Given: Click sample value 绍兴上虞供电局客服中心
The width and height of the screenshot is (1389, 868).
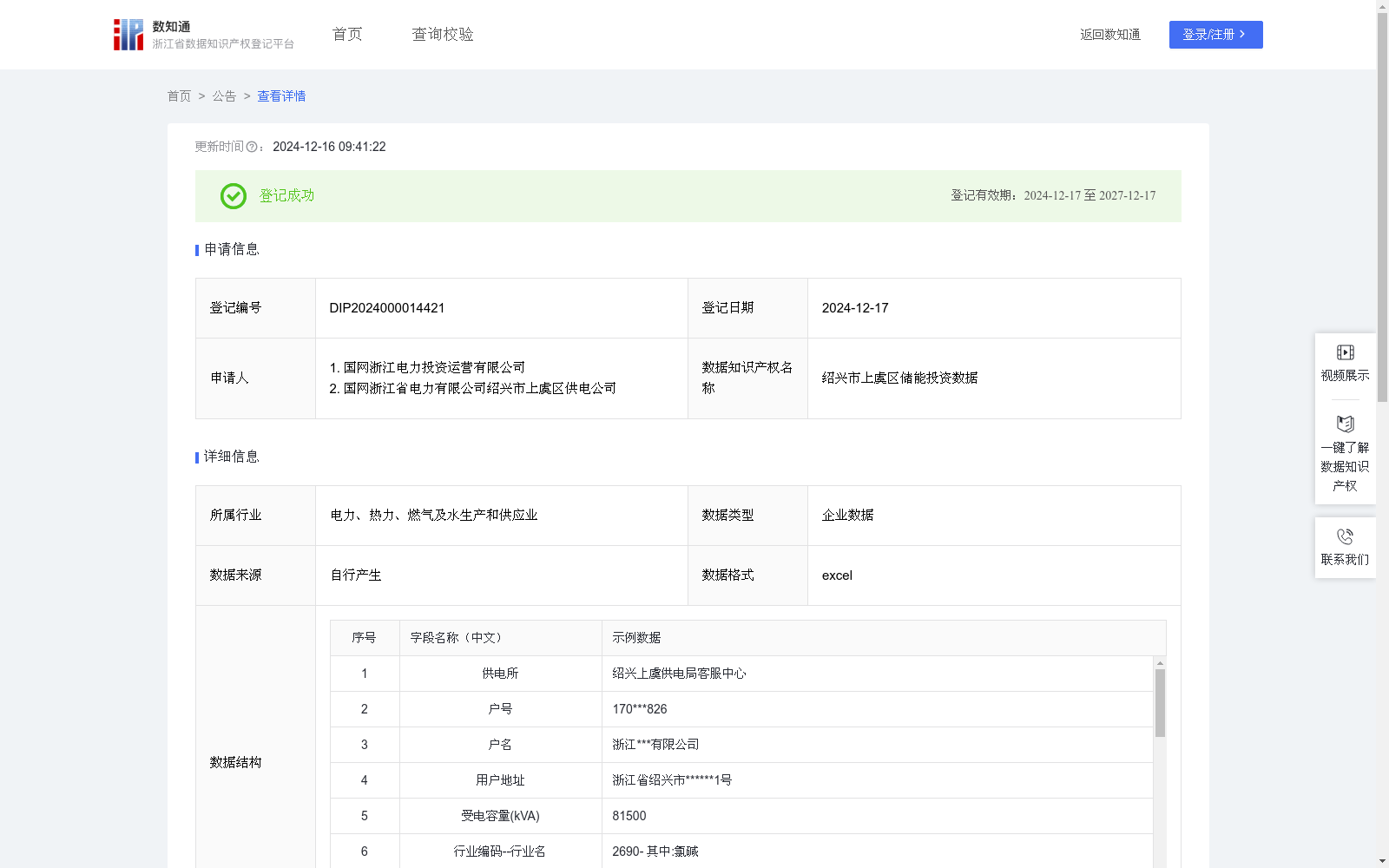Looking at the screenshot, I should tap(679, 674).
